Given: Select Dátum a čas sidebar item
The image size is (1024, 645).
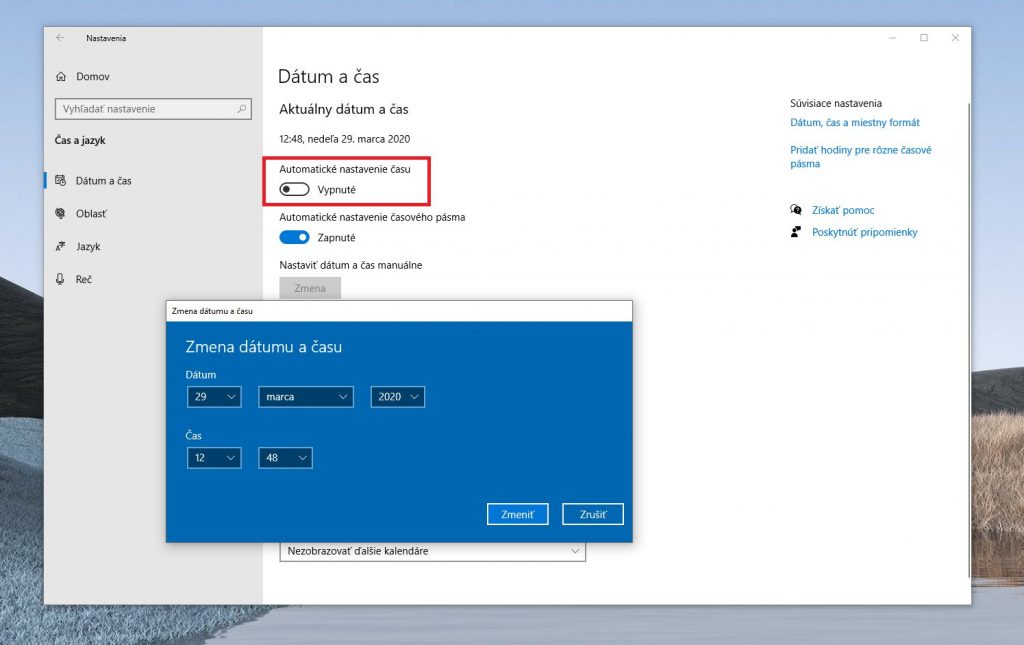Looking at the screenshot, I should click(103, 181).
